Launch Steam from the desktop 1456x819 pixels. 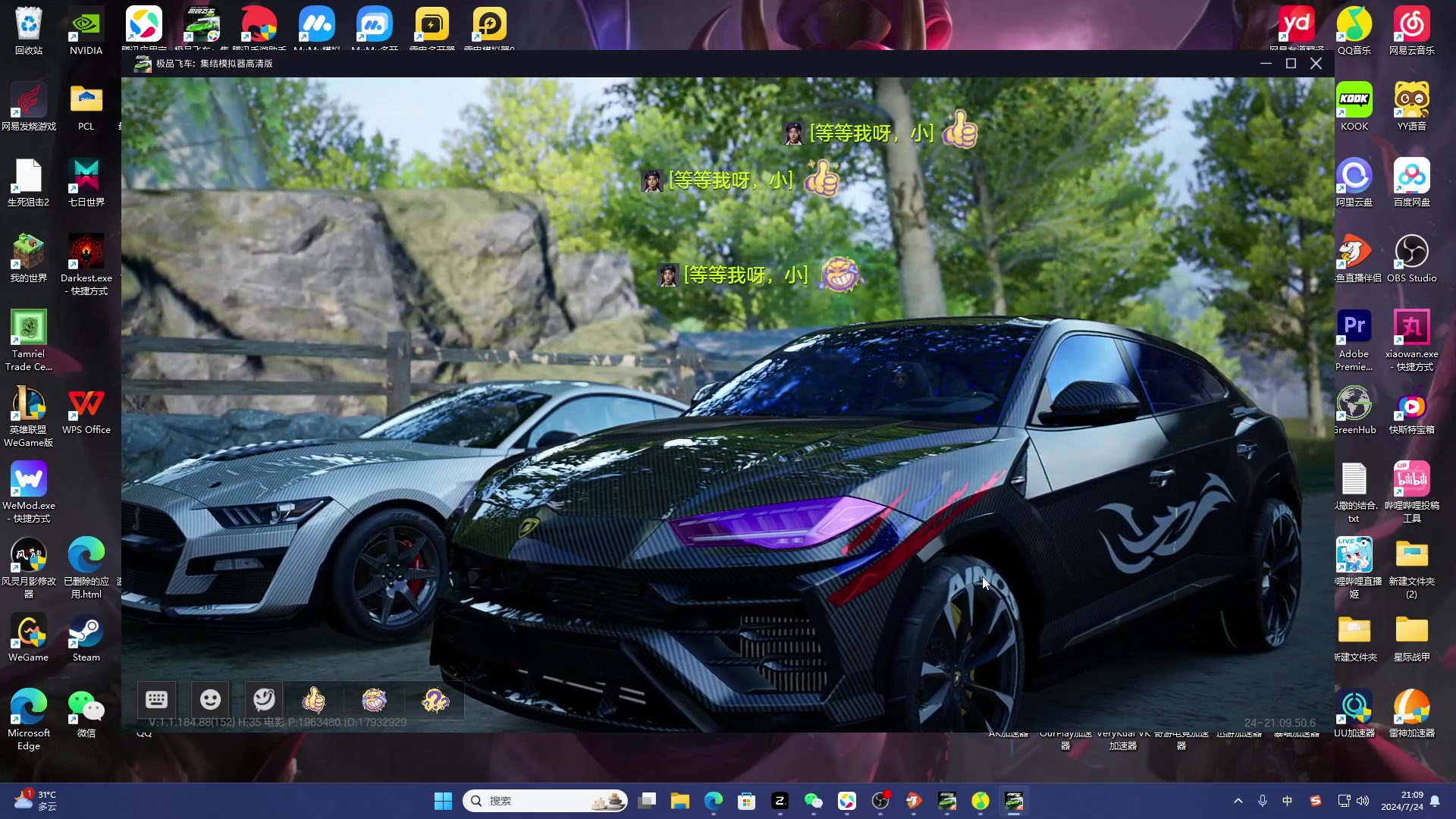(86, 638)
